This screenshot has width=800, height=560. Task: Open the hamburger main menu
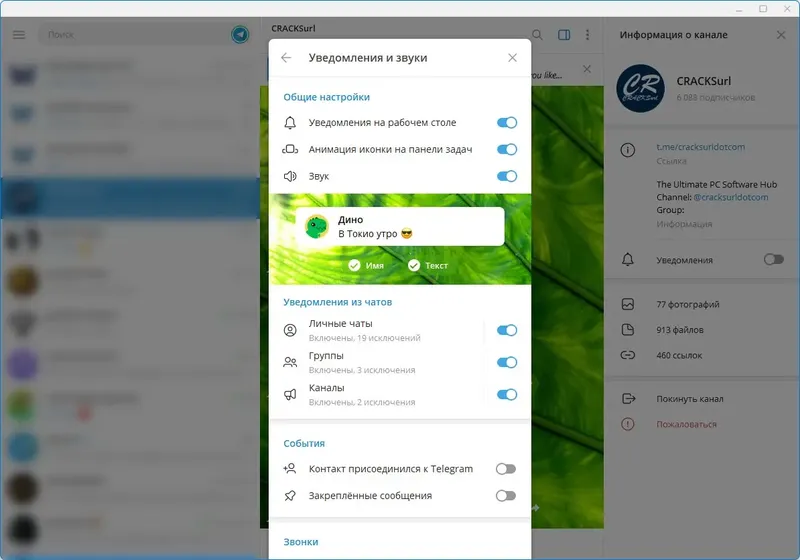tap(19, 35)
